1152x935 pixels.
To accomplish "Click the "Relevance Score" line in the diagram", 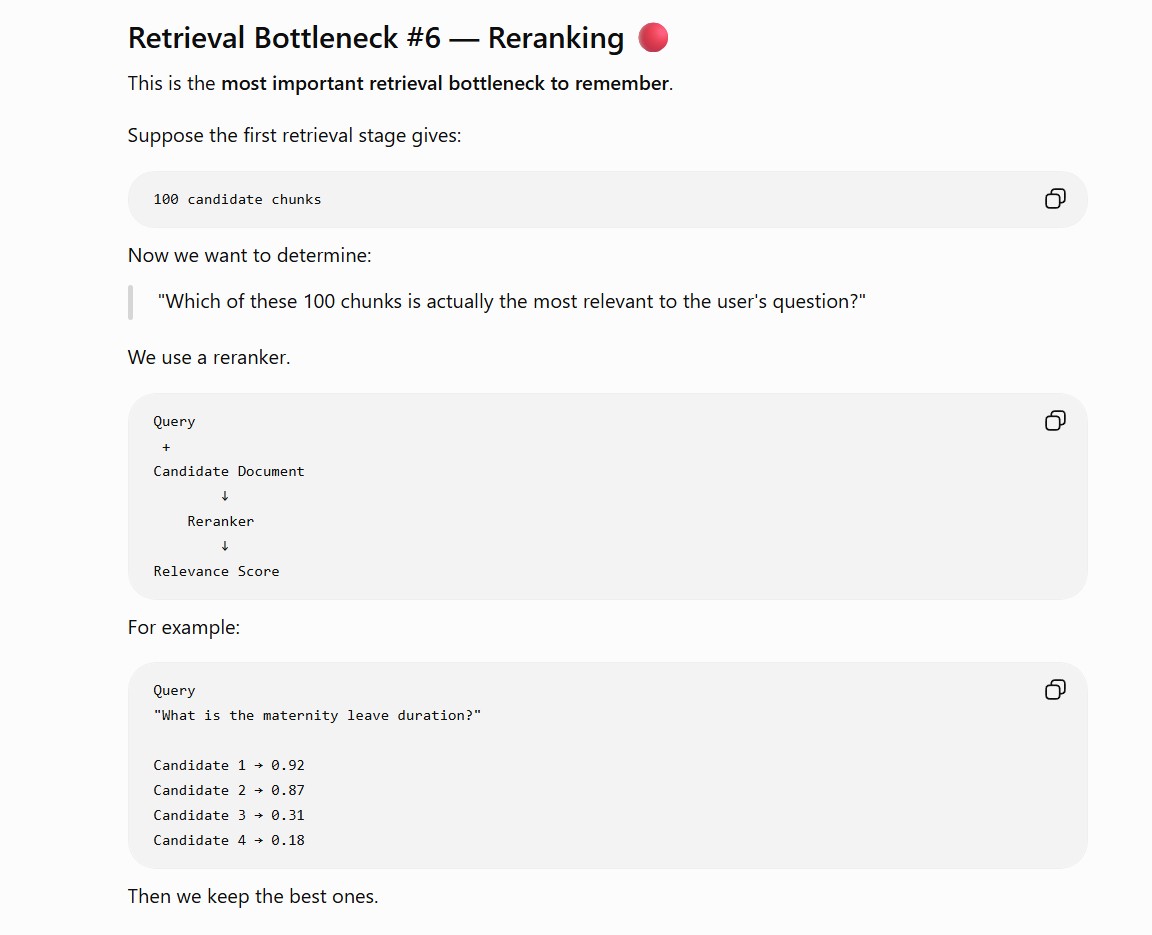I will point(216,571).
